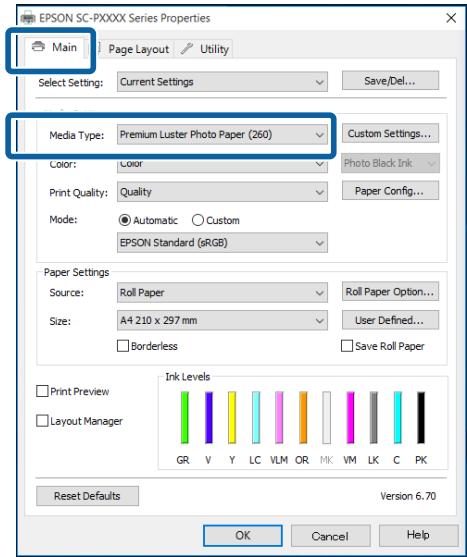Screen dimensions: 467x557
Task: Click the User Defined... button
Action: point(390,320)
